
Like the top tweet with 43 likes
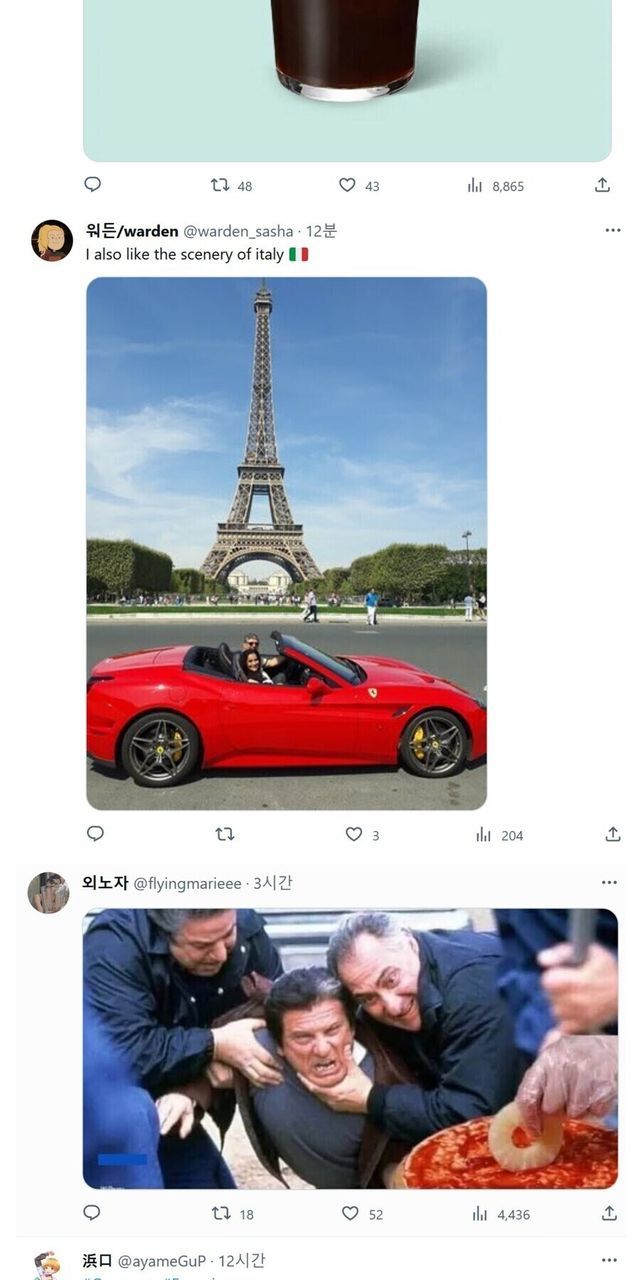359,185
